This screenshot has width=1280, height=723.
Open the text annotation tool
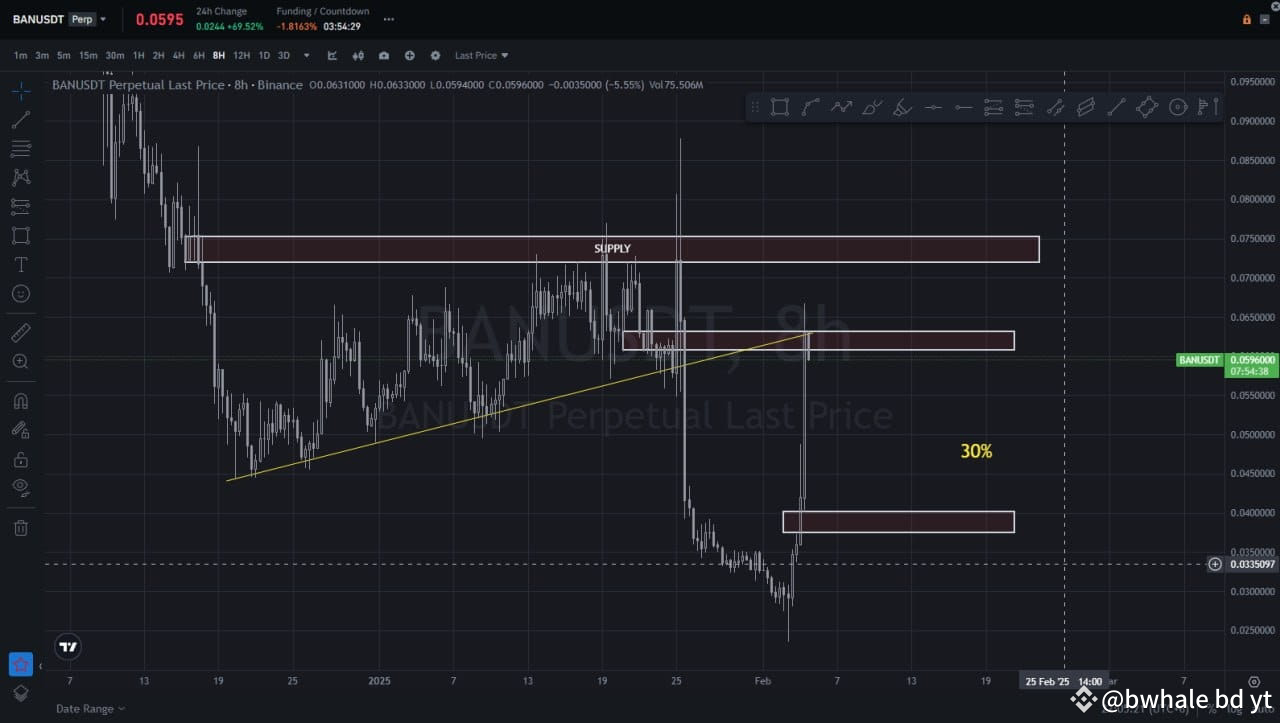tap(20, 264)
